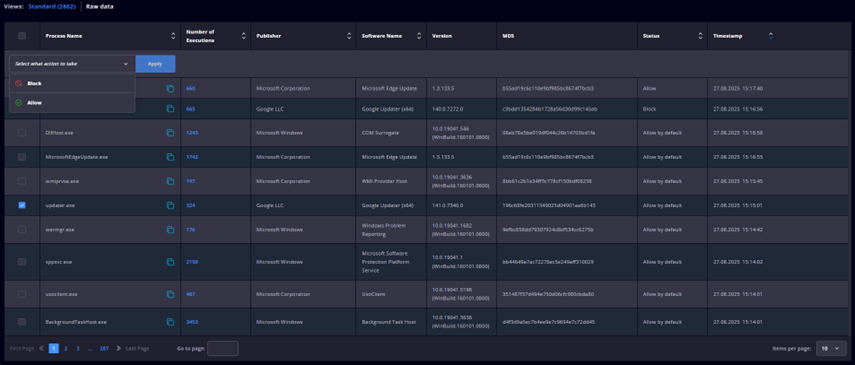Screen dimensions: 855x365
Task: Click copy icon in the 665 executions row
Action: pos(170,109)
